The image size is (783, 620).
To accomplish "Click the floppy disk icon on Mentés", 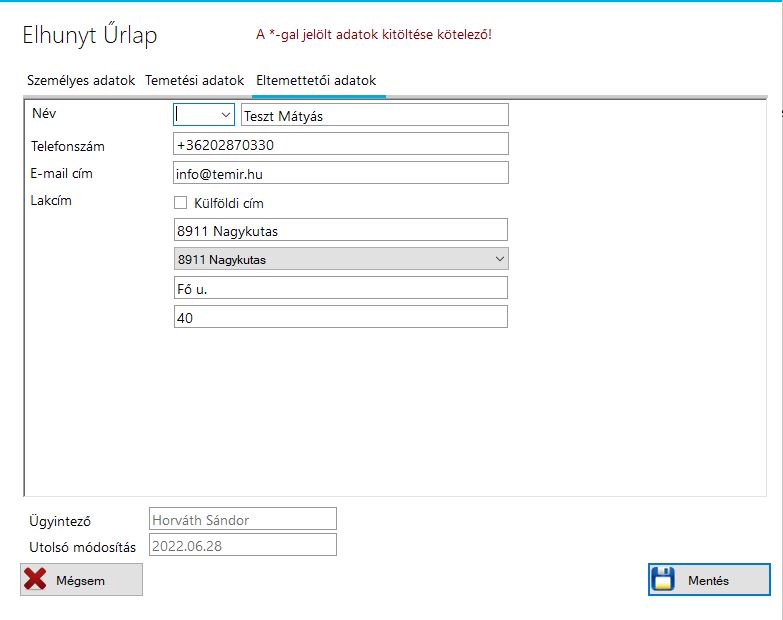I will pos(665,580).
